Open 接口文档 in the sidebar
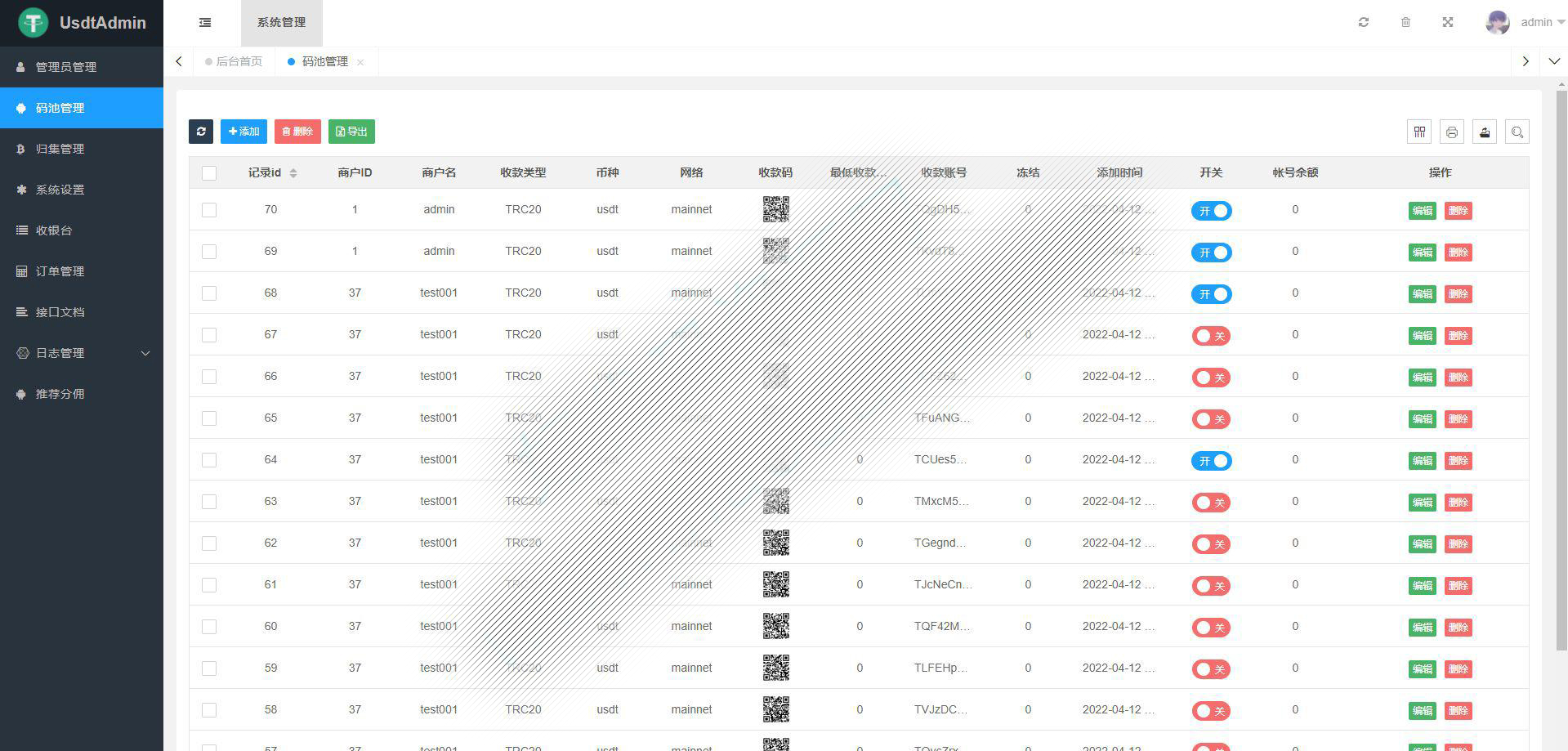This screenshot has height=751, width=1568. coord(82,312)
